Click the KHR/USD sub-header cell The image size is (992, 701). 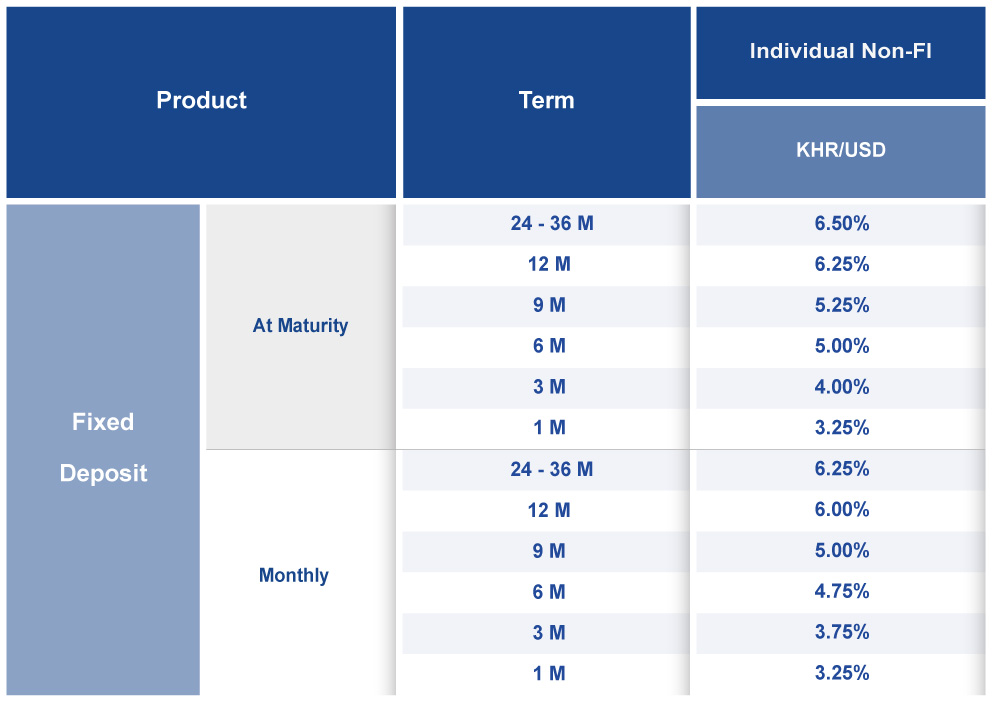coord(840,151)
